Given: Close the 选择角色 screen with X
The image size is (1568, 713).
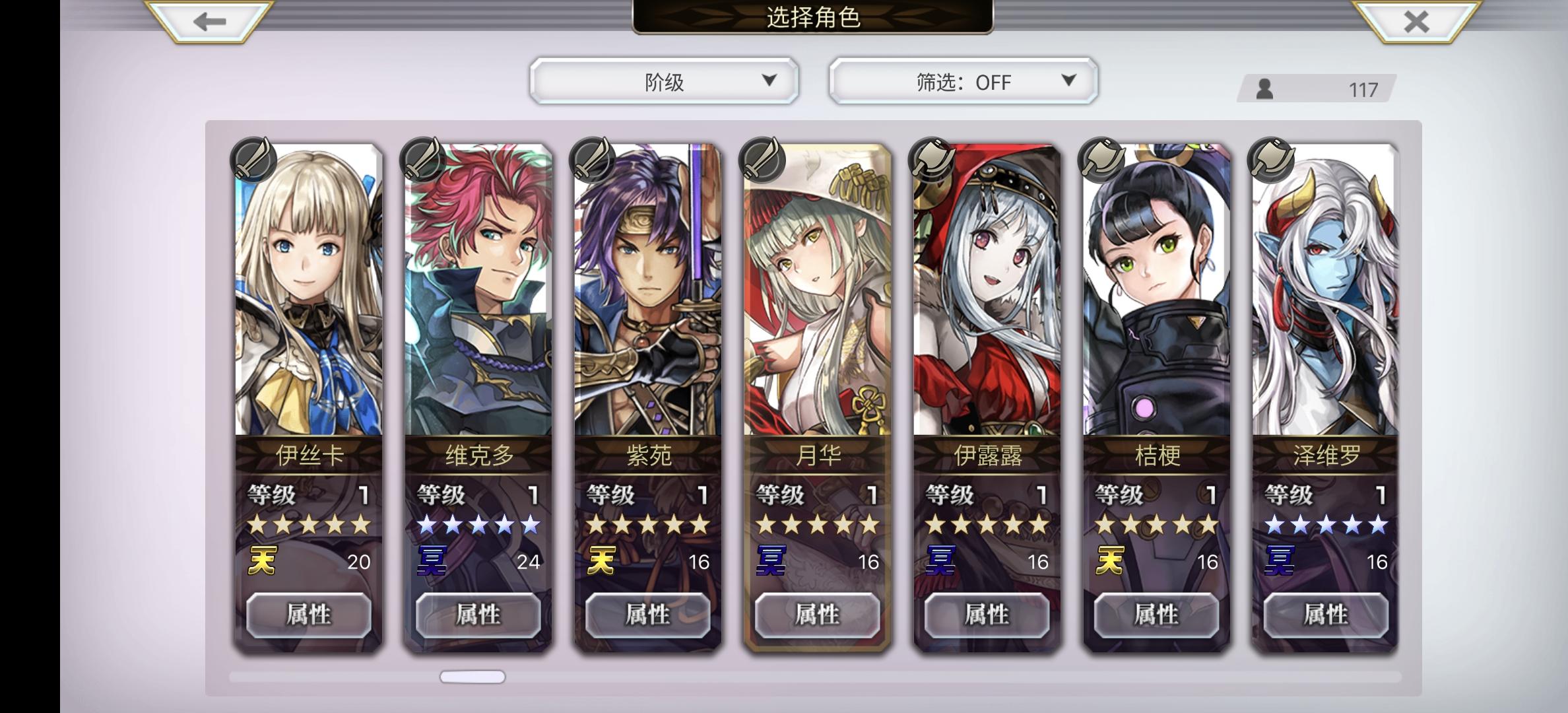Looking at the screenshot, I should pyautogui.click(x=1416, y=22).
